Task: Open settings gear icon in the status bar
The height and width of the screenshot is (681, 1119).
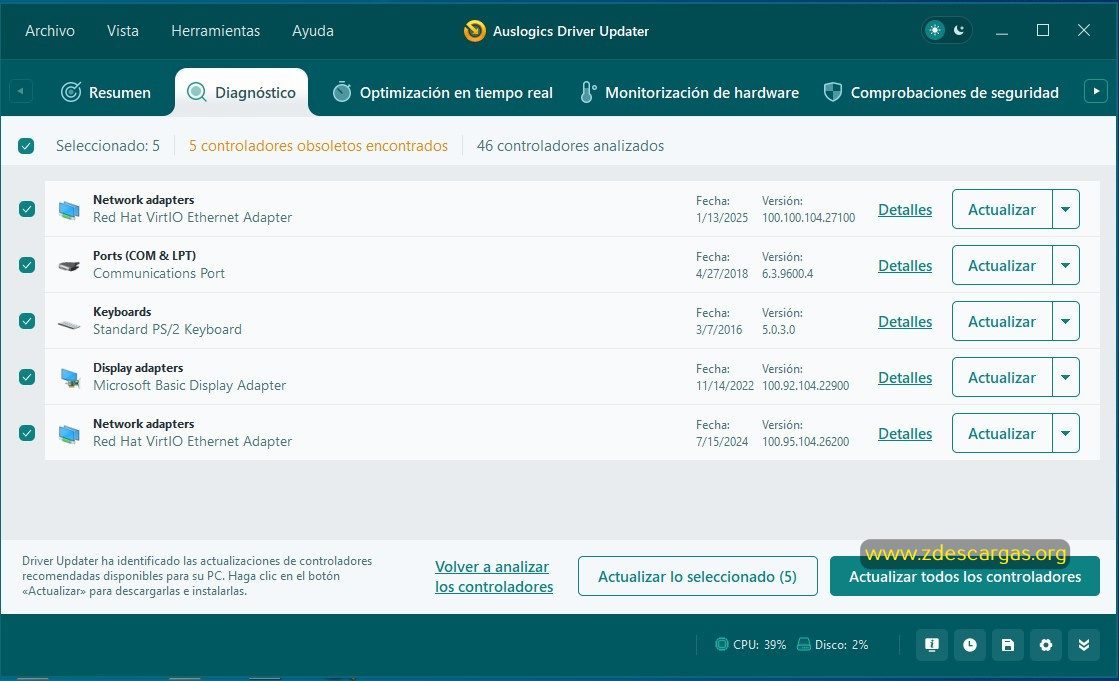Action: pos(1045,645)
